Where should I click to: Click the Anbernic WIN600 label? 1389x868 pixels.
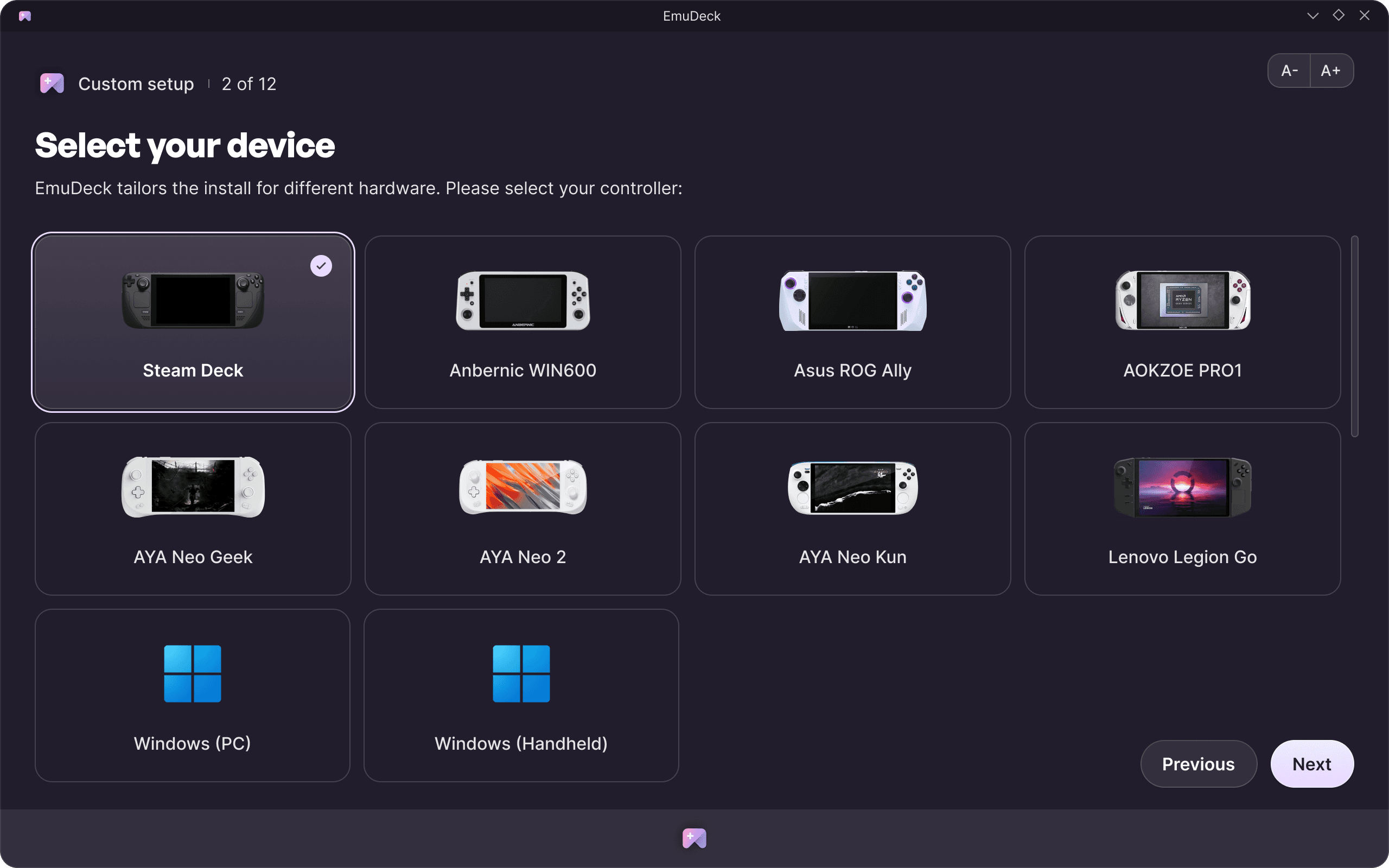[x=523, y=371]
